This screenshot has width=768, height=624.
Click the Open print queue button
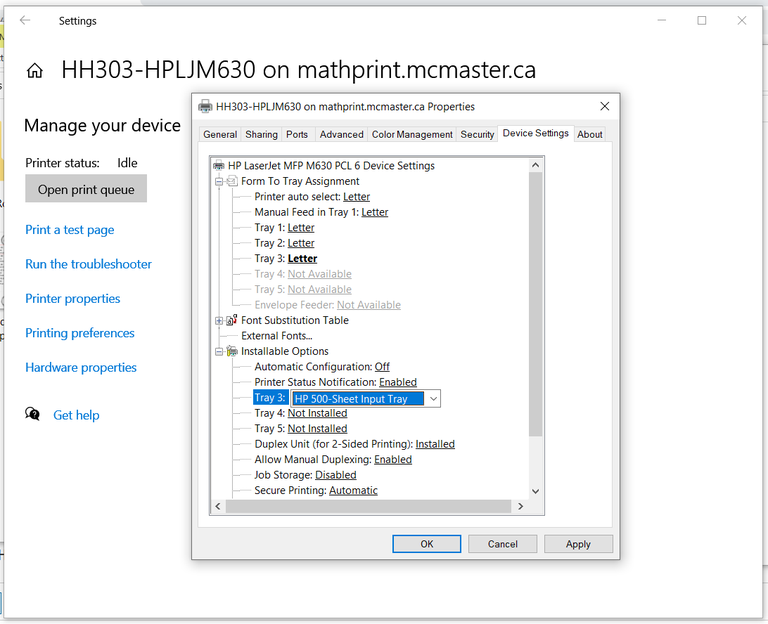click(86, 189)
